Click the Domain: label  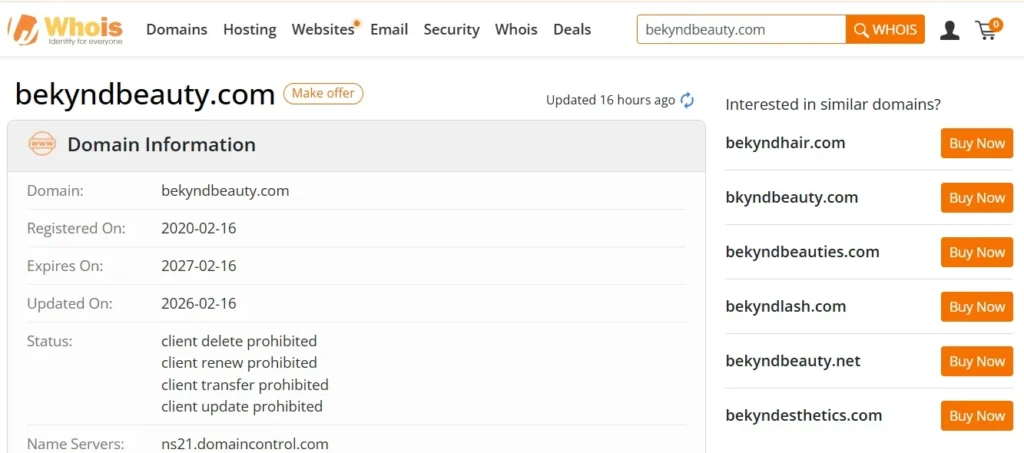coord(56,191)
